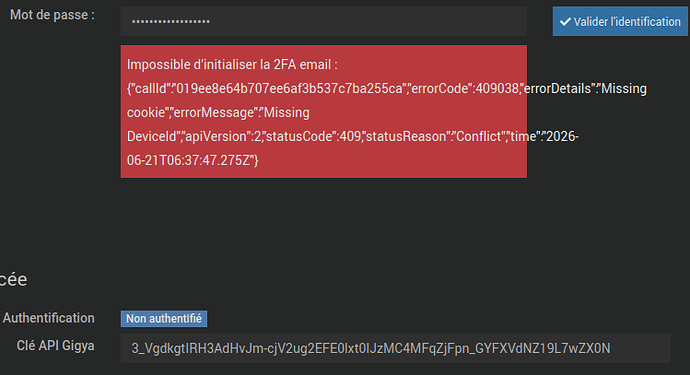This screenshot has width=690, height=375.
Task: Click the errorCode 409038 text
Action: (464, 88)
